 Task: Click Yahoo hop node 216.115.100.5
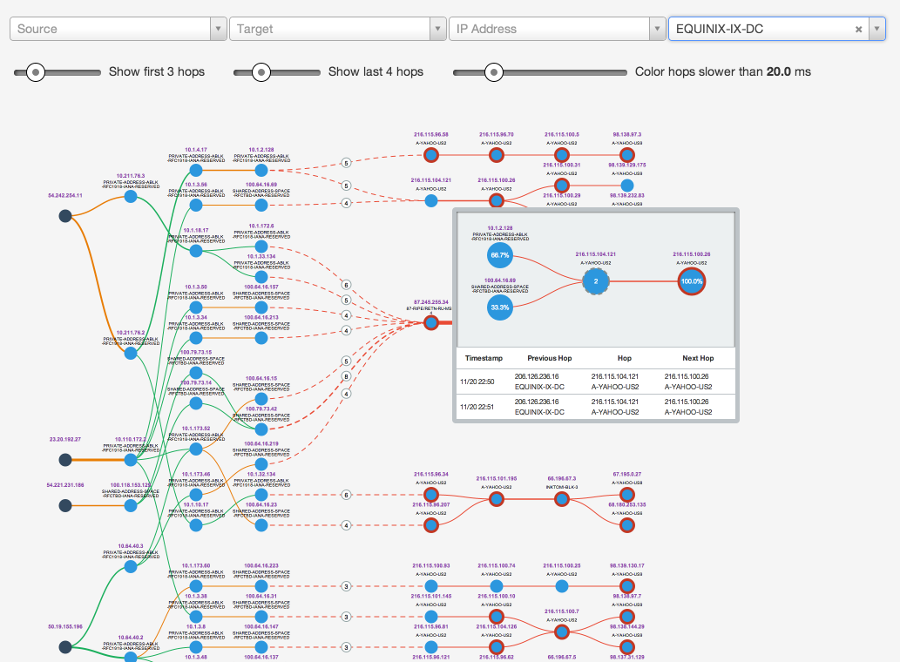(562, 155)
